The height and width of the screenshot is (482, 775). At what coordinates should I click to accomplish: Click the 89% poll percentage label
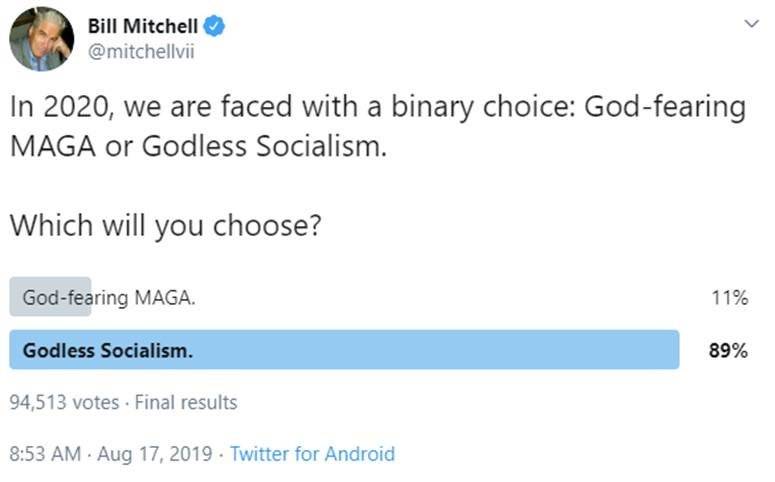pyautogui.click(x=728, y=351)
